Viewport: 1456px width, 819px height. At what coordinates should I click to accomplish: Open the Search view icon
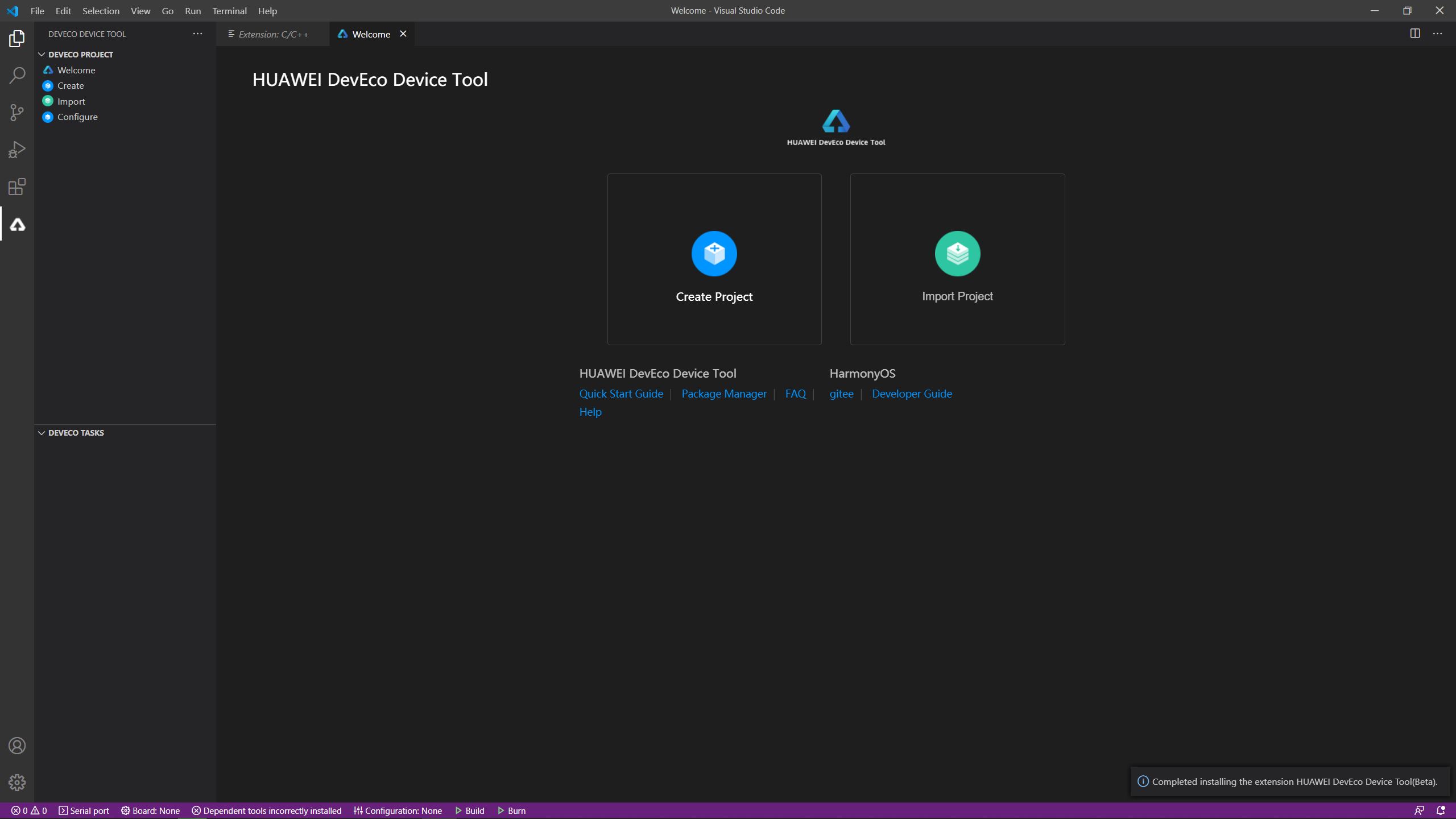(17, 75)
